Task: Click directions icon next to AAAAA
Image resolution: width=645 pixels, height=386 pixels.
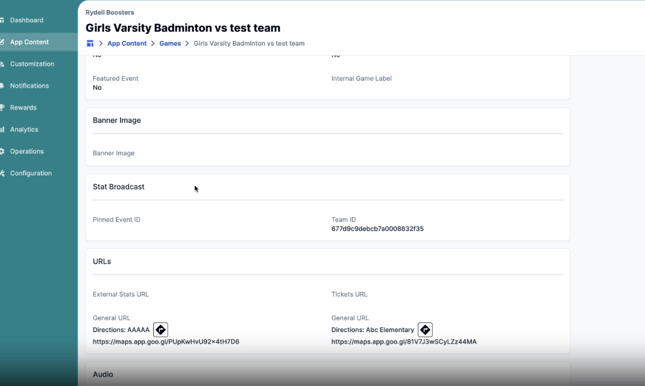Action: pyautogui.click(x=160, y=330)
